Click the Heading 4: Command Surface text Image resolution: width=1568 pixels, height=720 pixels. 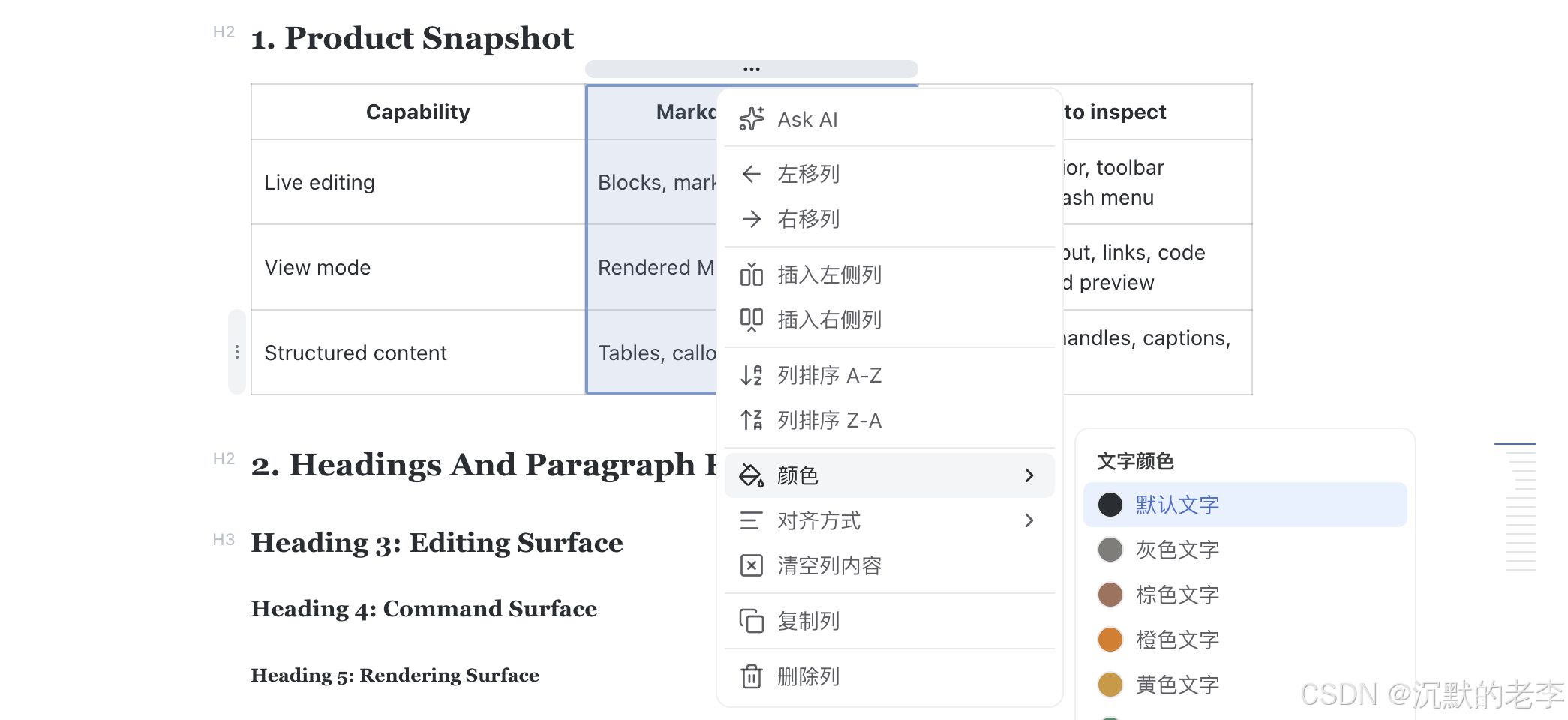[x=424, y=608]
